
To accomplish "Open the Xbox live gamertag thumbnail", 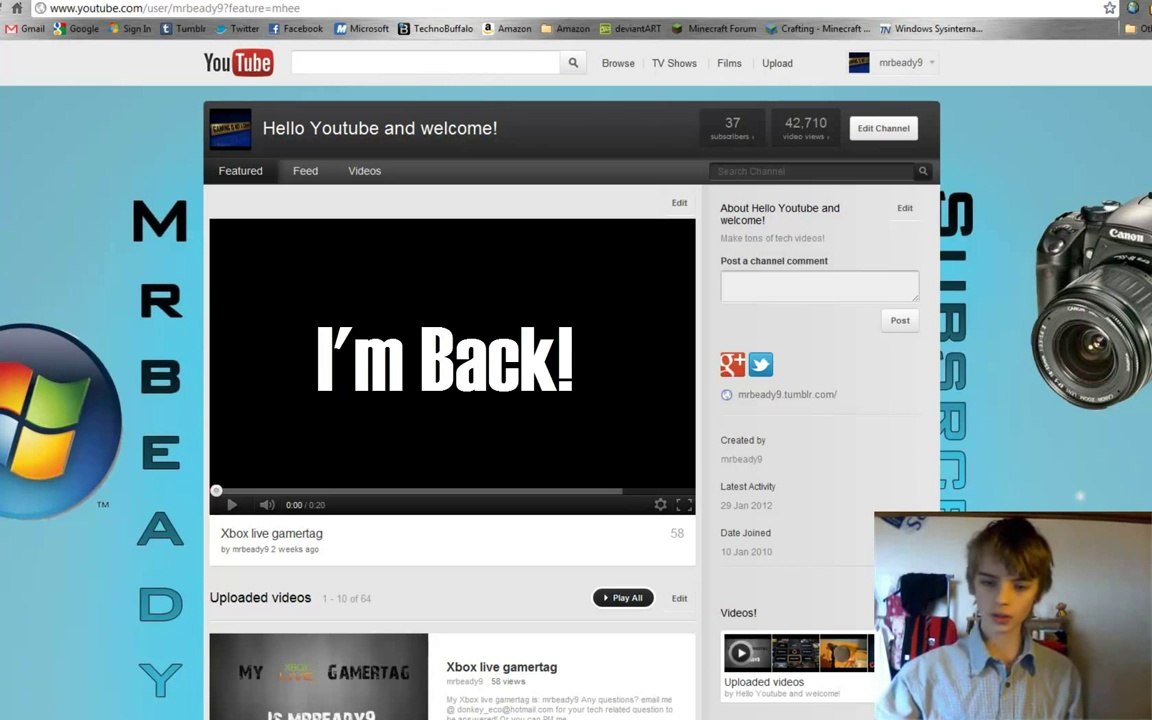I will (319, 677).
